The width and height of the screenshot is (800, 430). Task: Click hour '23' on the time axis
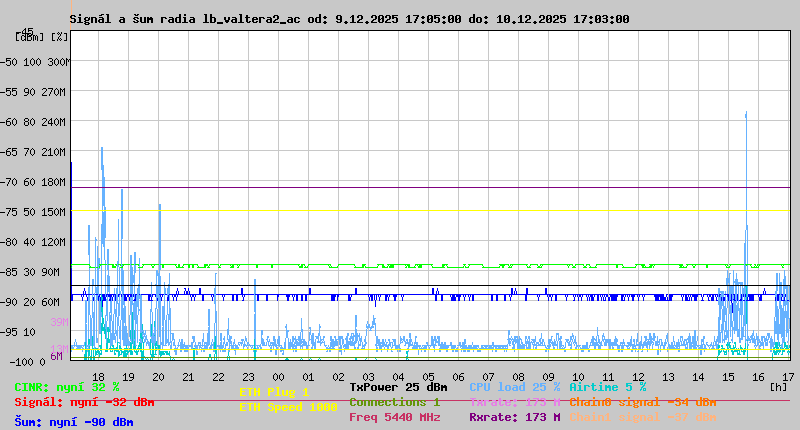[248, 377]
